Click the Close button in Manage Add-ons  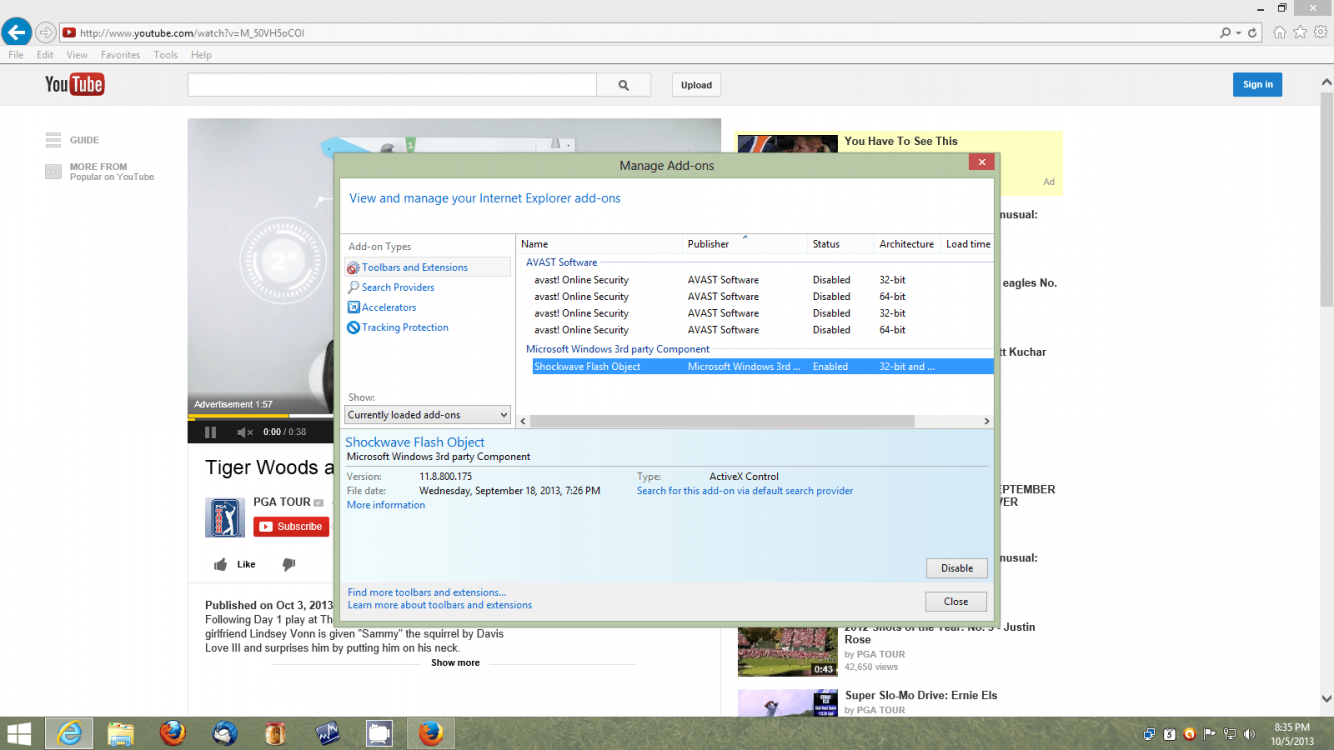tap(956, 601)
